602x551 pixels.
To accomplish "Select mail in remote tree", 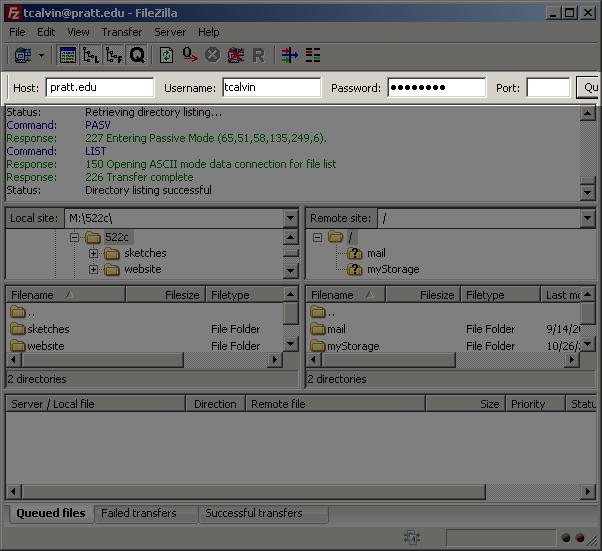I will [x=376, y=253].
